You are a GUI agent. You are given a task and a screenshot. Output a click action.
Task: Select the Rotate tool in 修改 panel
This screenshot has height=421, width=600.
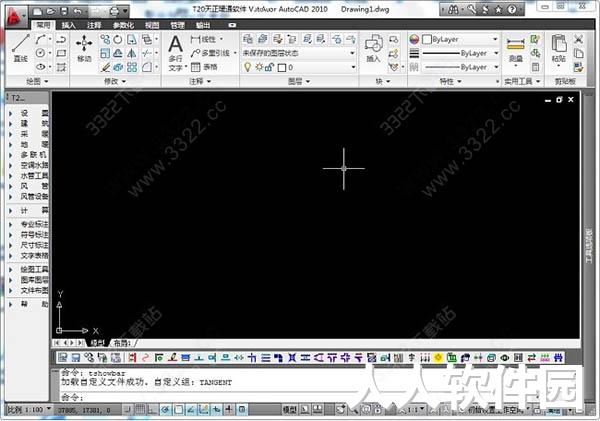(118, 39)
